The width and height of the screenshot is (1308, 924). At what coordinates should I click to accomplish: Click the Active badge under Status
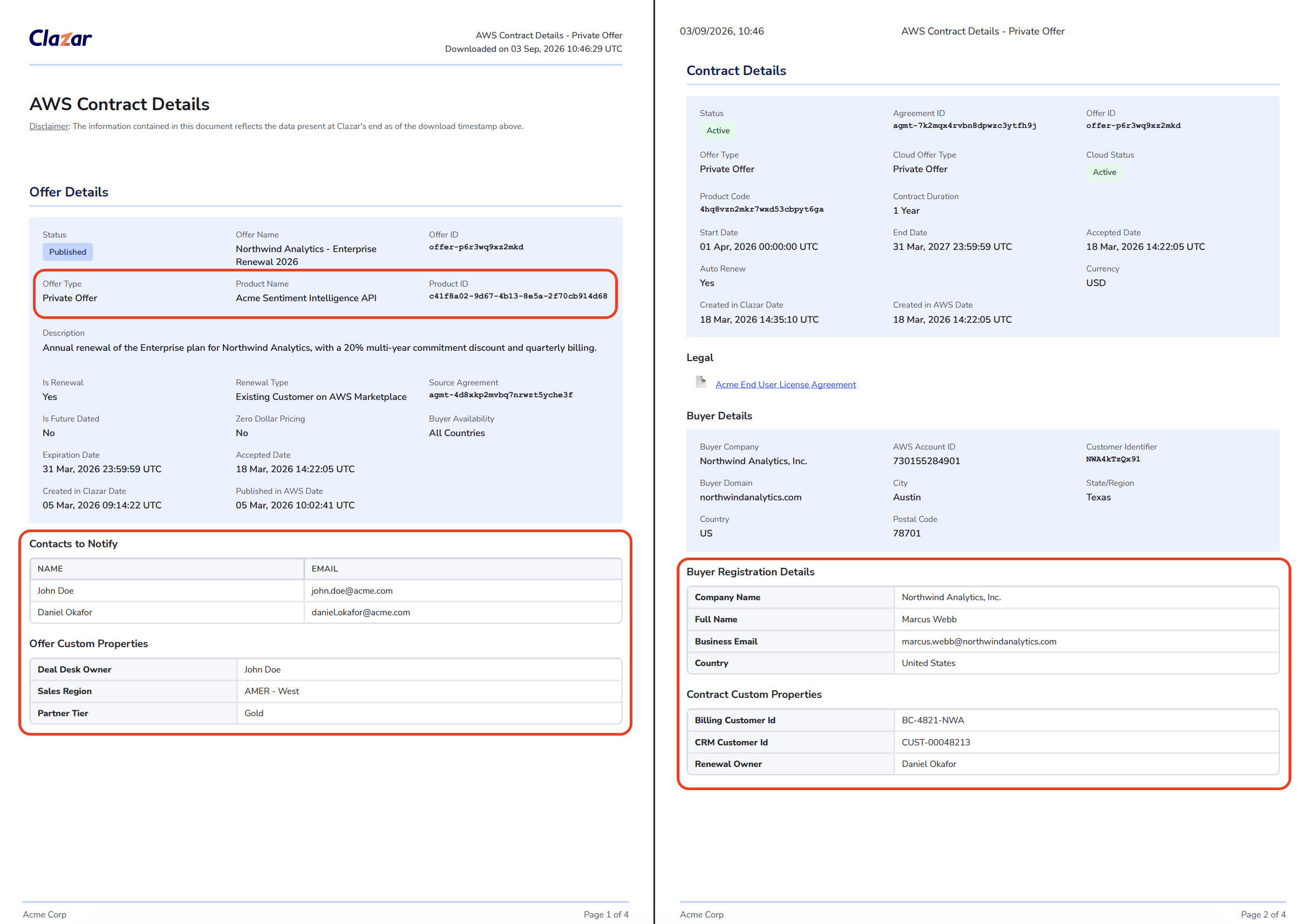pos(717,131)
